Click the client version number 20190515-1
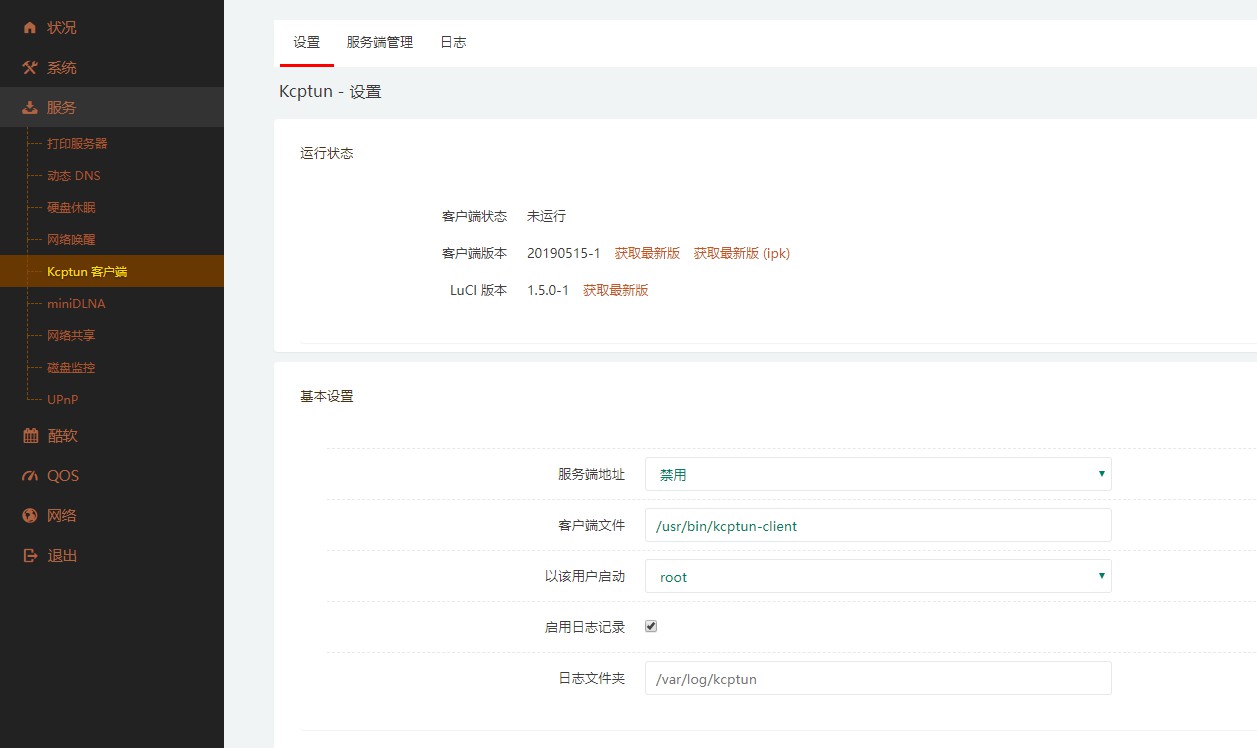 pyautogui.click(x=564, y=253)
